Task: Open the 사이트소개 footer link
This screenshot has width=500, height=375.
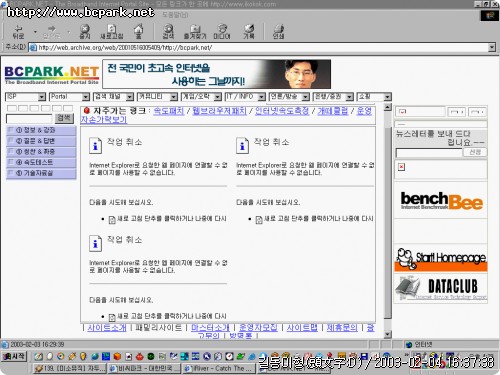Action: click(x=107, y=328)
